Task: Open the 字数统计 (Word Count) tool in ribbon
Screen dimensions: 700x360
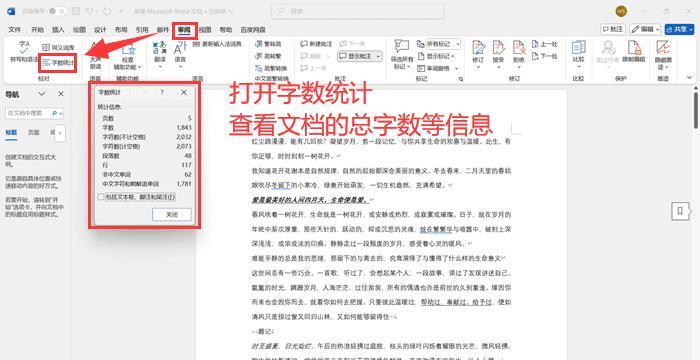Action: [58, 63]
